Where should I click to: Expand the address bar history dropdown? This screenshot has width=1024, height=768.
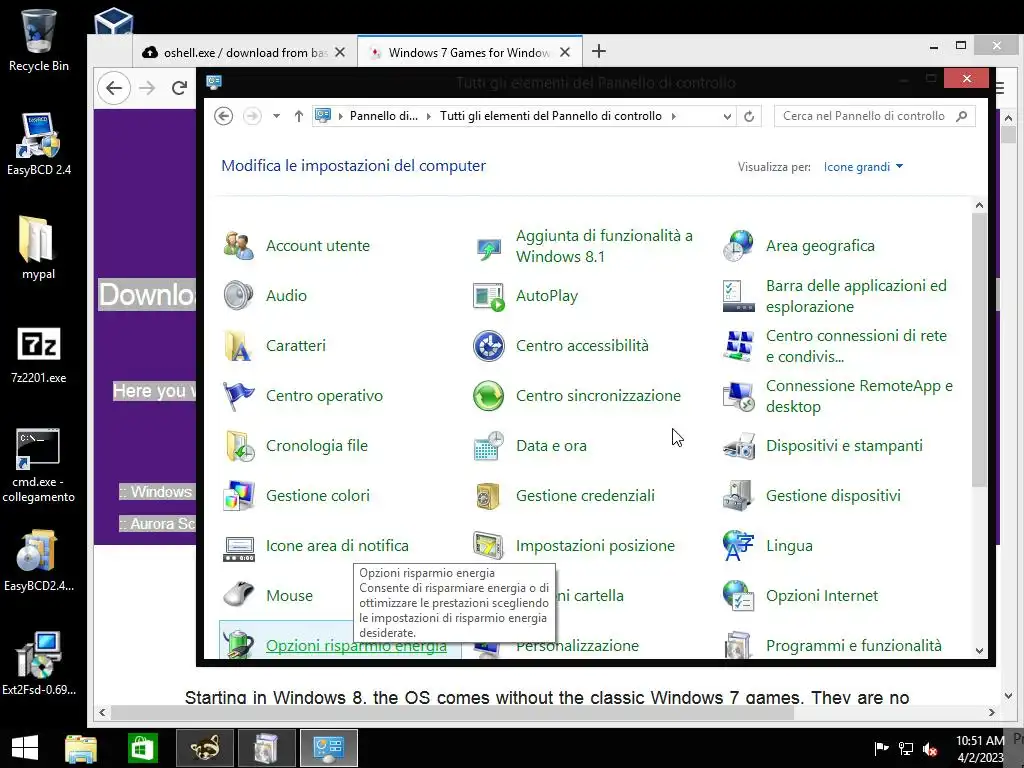tap(727, 116)
